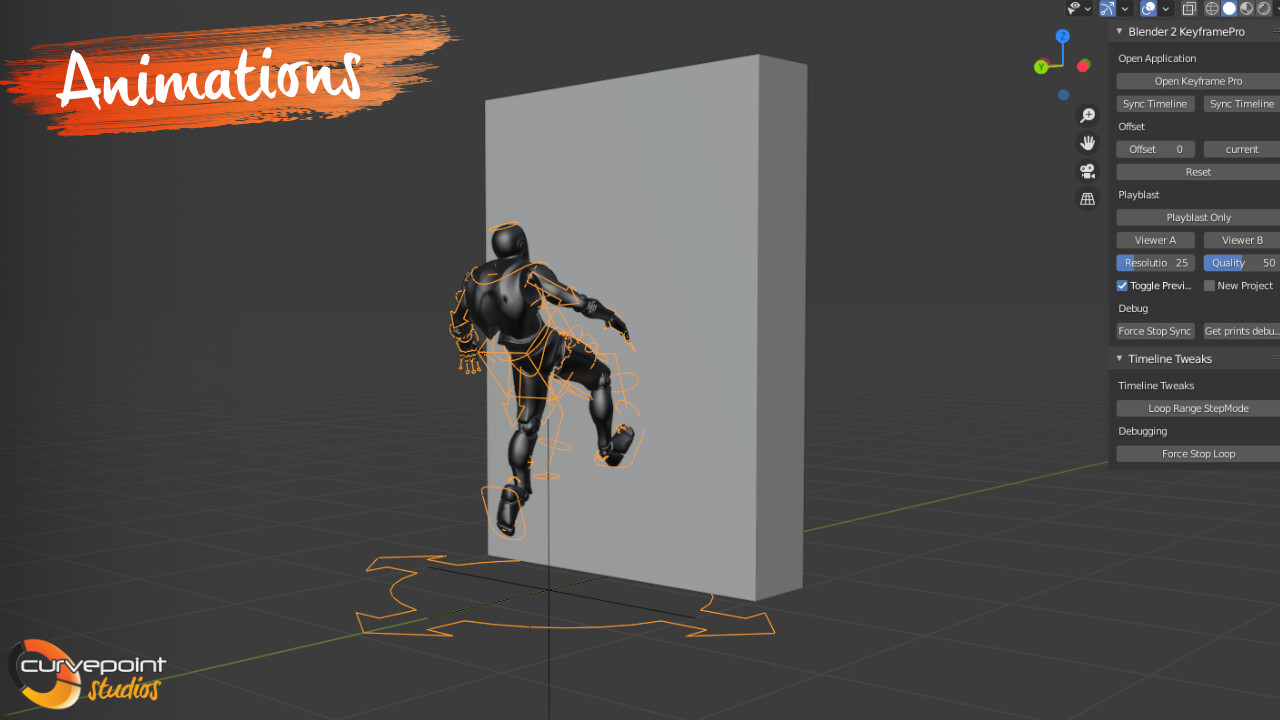Switch to Wireframe viewport shading
The height and width of the screenshot is (720, 1280).
tap(1210, 9)
